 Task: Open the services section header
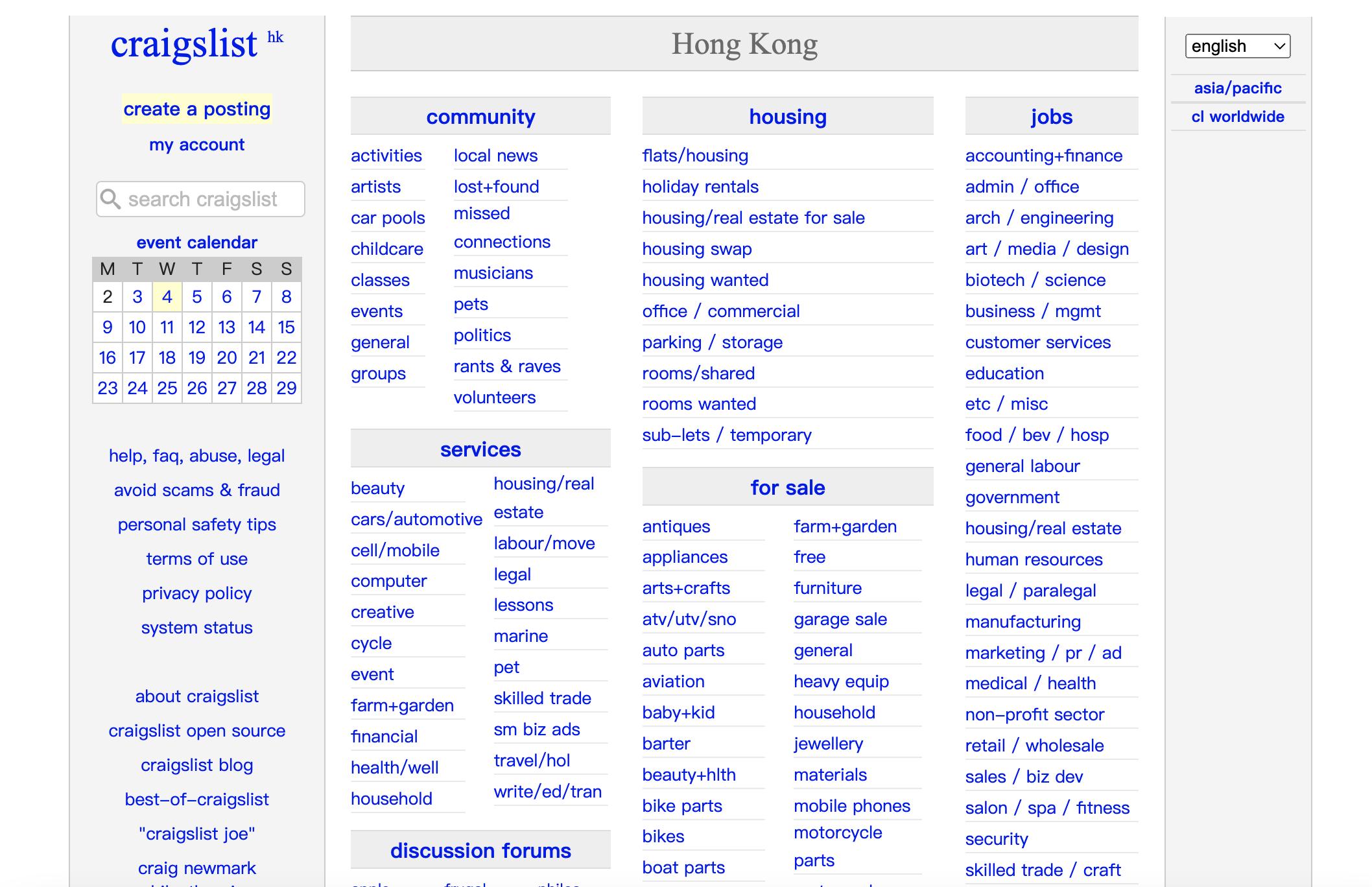(x=480, y=449)
